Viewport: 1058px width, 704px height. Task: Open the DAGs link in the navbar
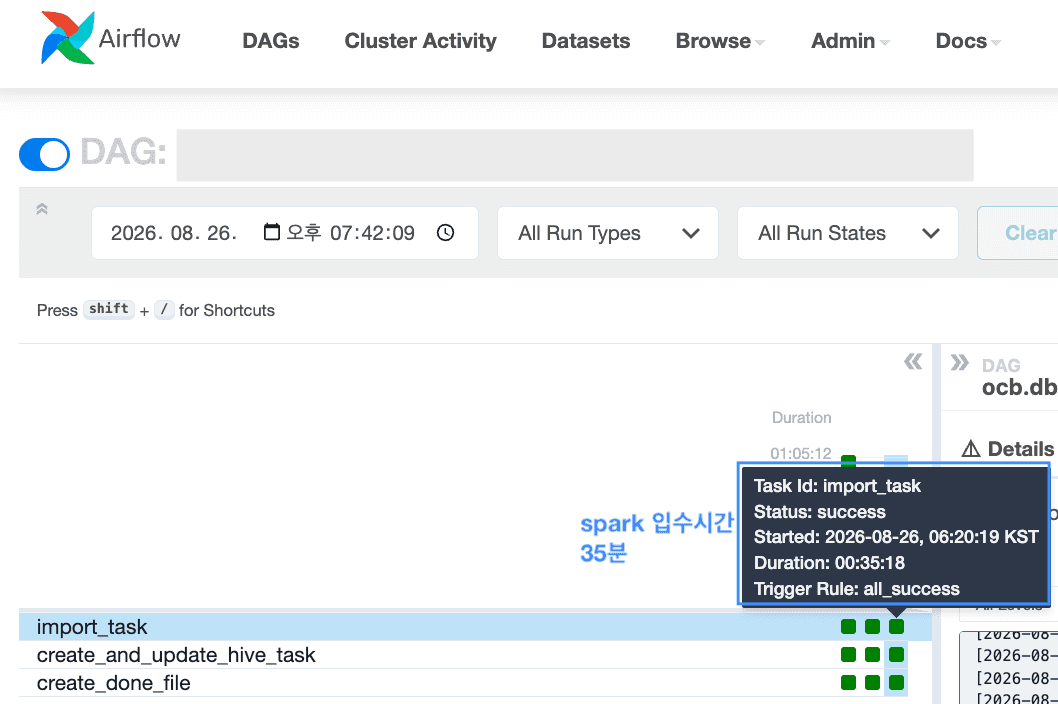(x=271, y=41)
